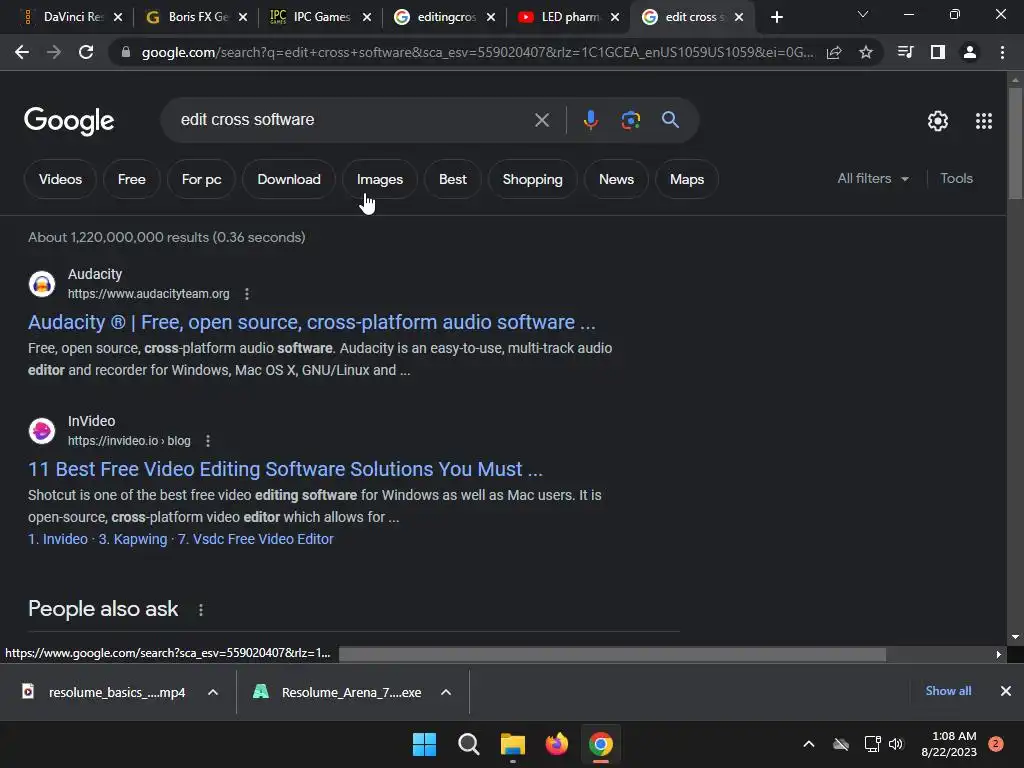Click the Chrome icon in the taskbar

click(601, 744)
